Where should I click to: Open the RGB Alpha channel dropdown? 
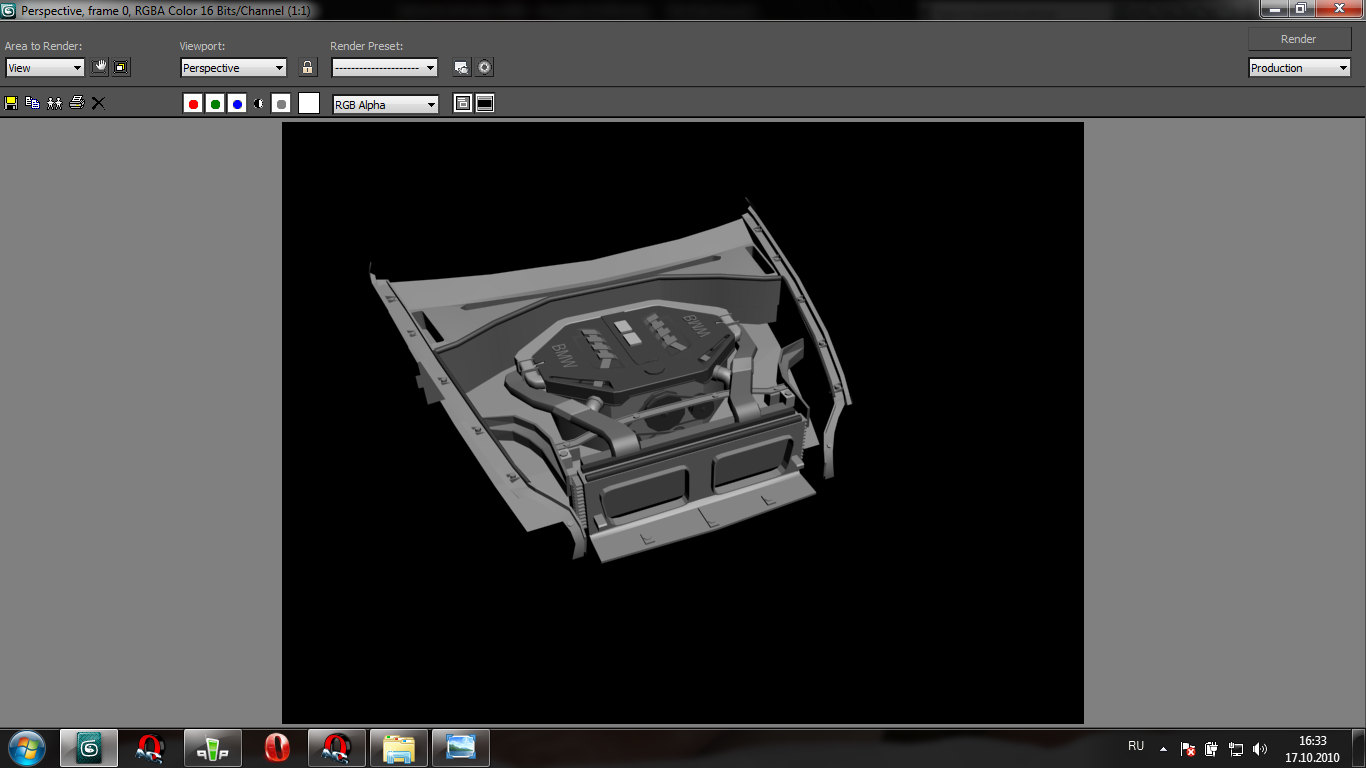[x=386, y=105]
